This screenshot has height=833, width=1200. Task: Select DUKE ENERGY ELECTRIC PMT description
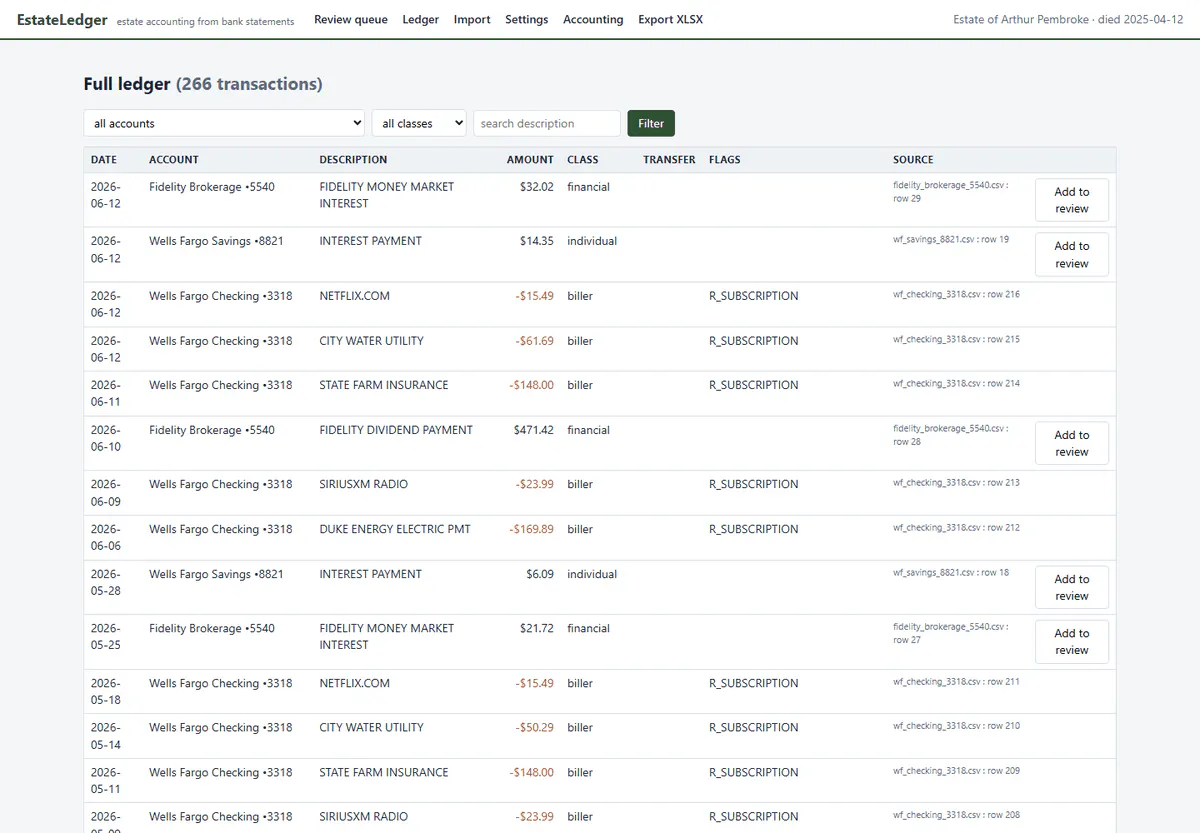pyautogui.click(x=395, y=529)
